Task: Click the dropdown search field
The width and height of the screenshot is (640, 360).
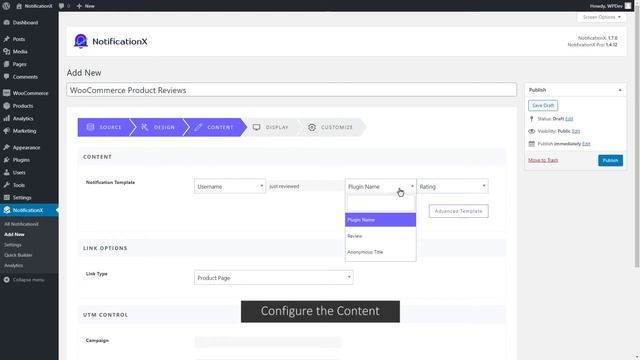Action: pyautogui.click(x=380, y=203)
